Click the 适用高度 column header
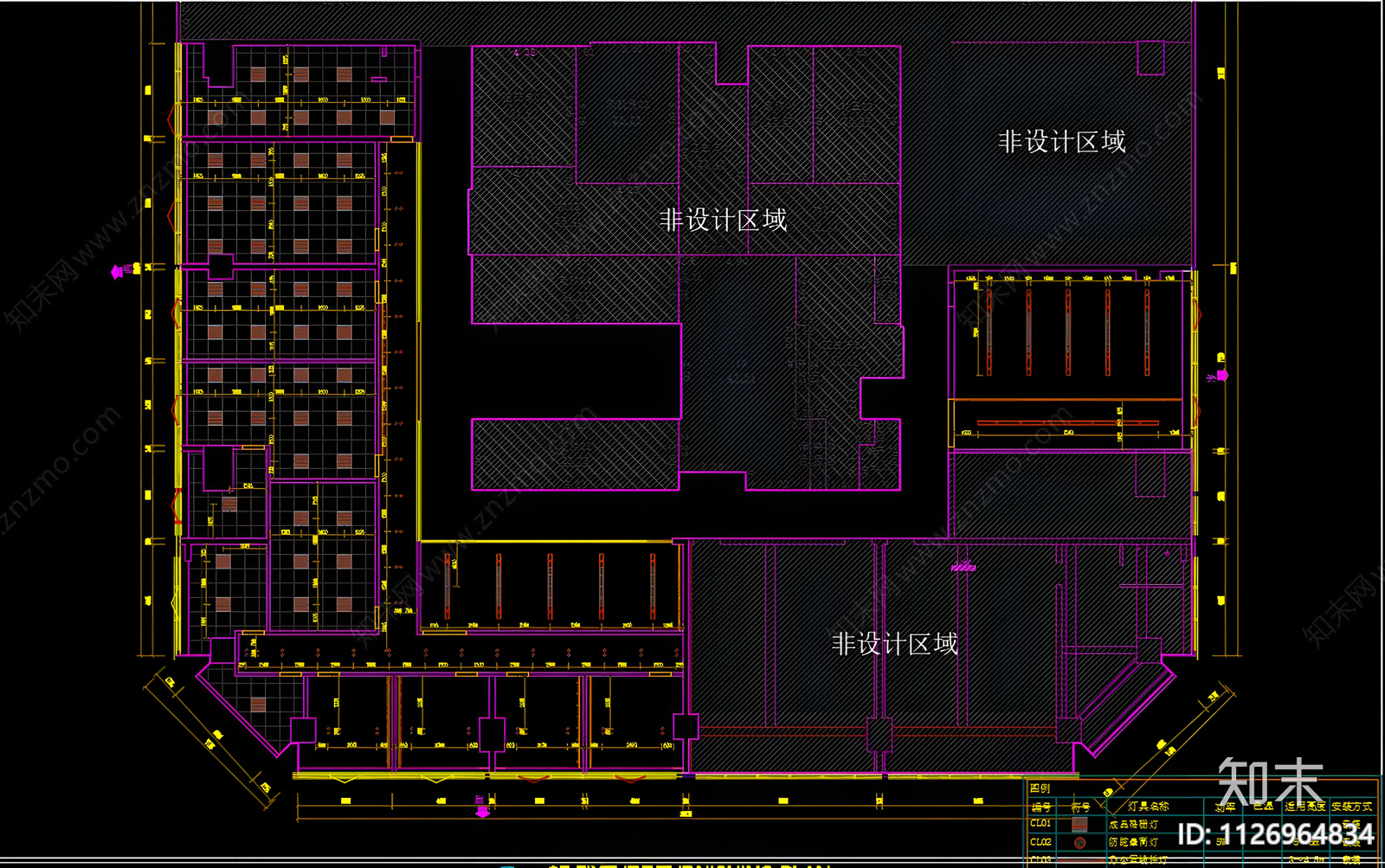Image resolution: width=1385 pixels, height=868 pixels. tap(1305, 807)
